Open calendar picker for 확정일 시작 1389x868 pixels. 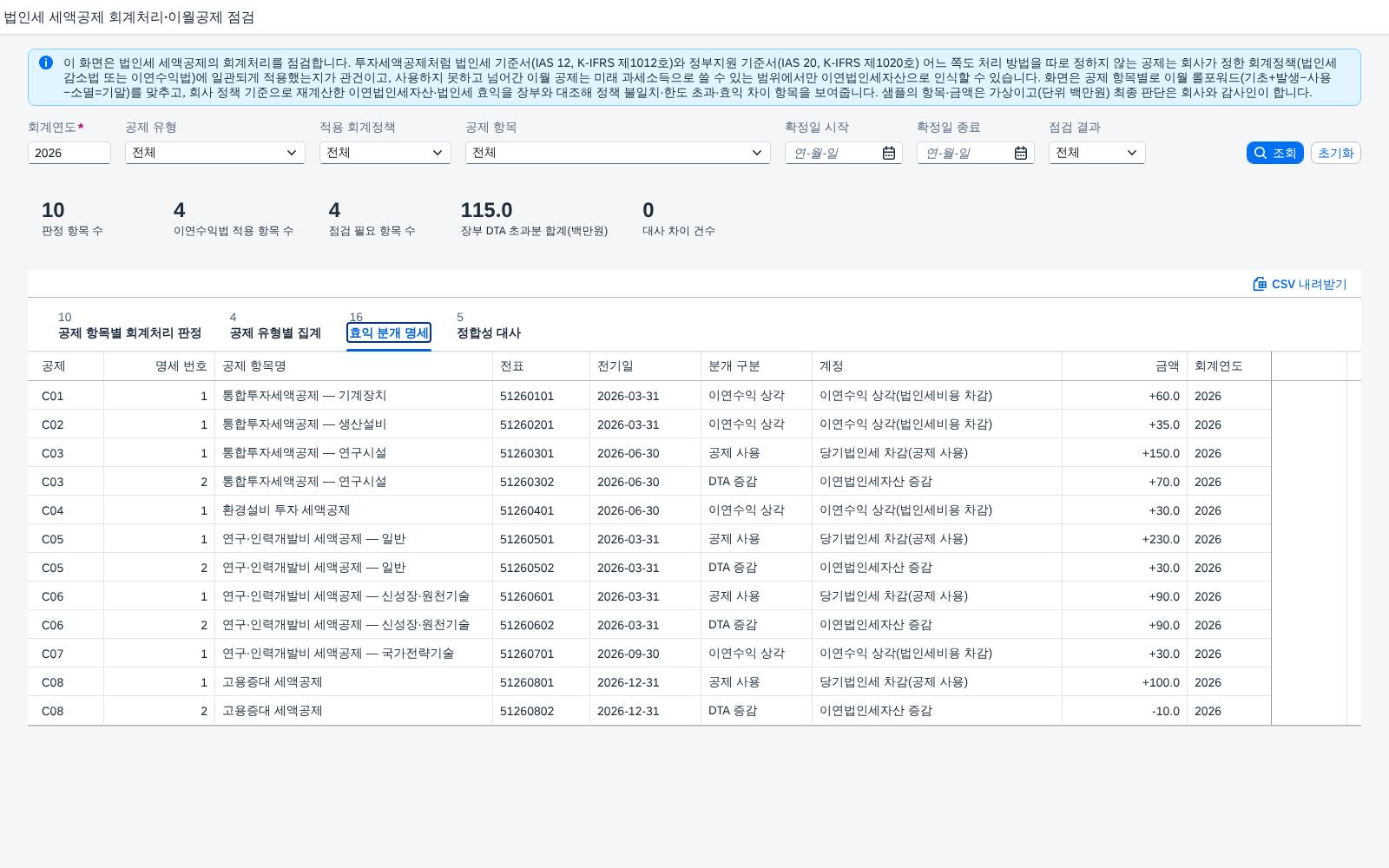pos(889,153)
